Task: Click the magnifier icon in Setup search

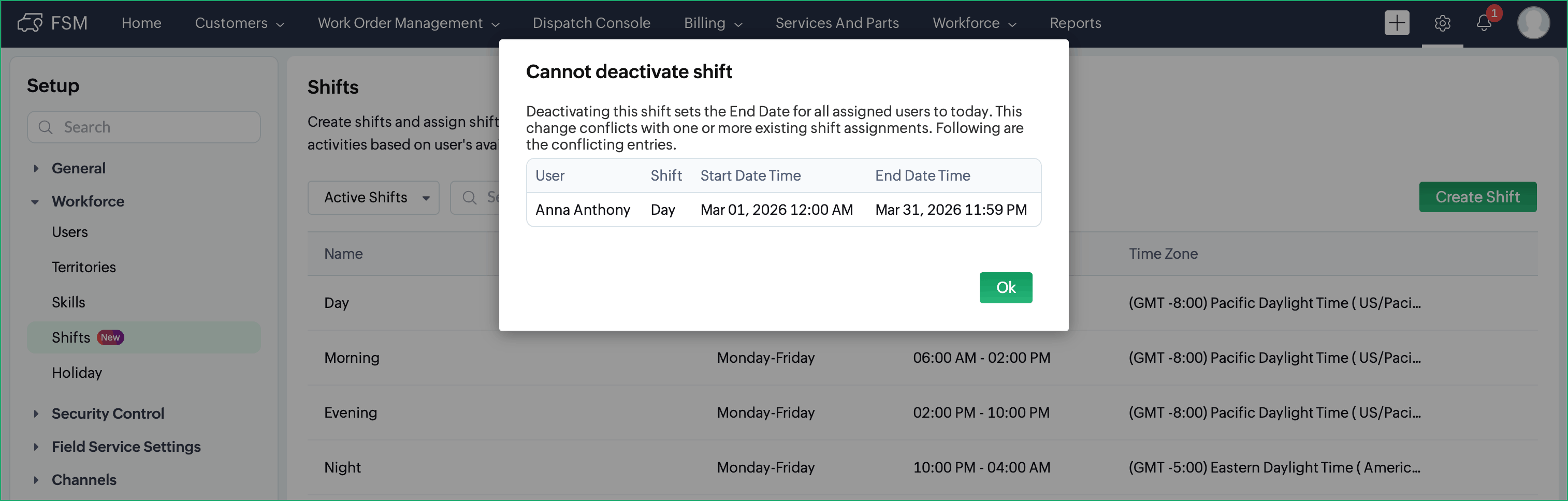Action: [x=45, y=127]
